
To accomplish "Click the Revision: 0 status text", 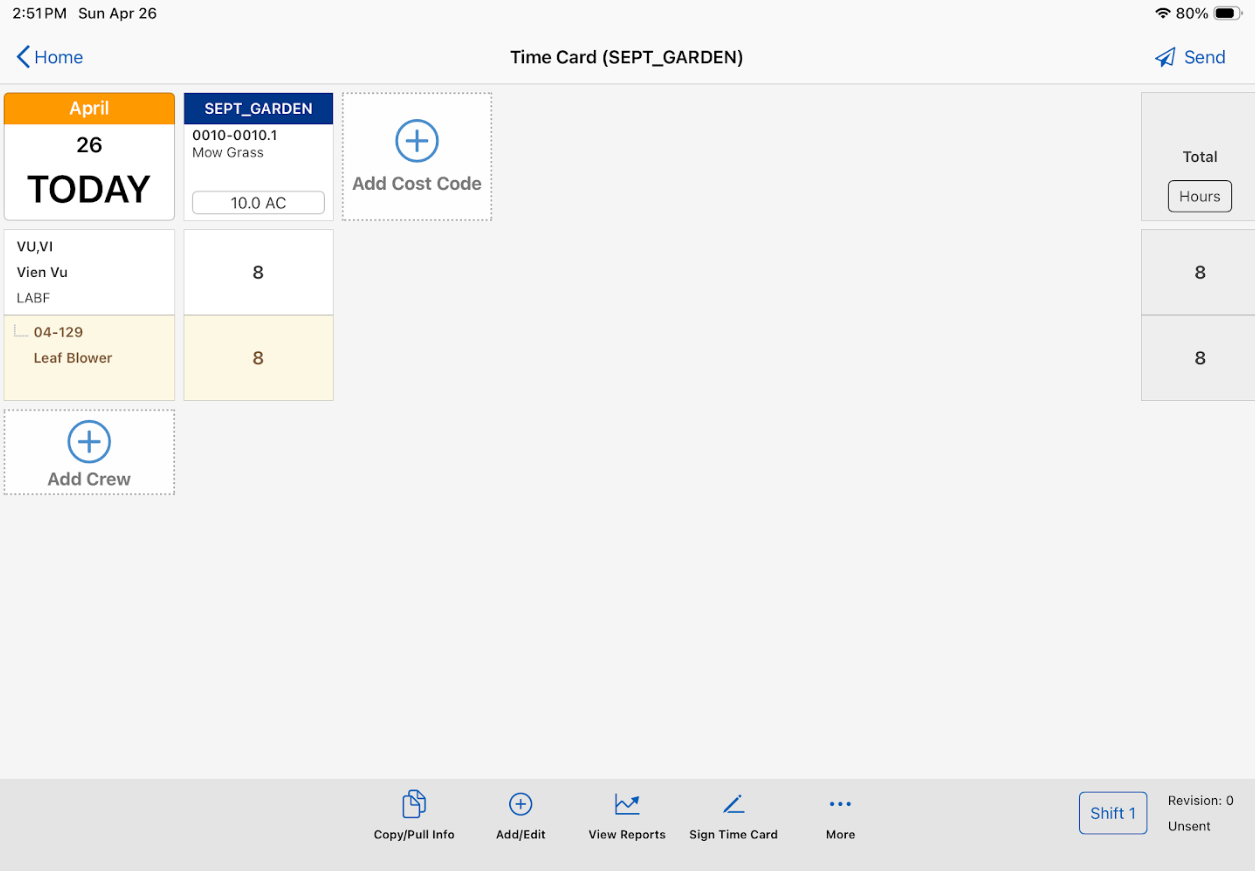I will tap(1200, 800).
